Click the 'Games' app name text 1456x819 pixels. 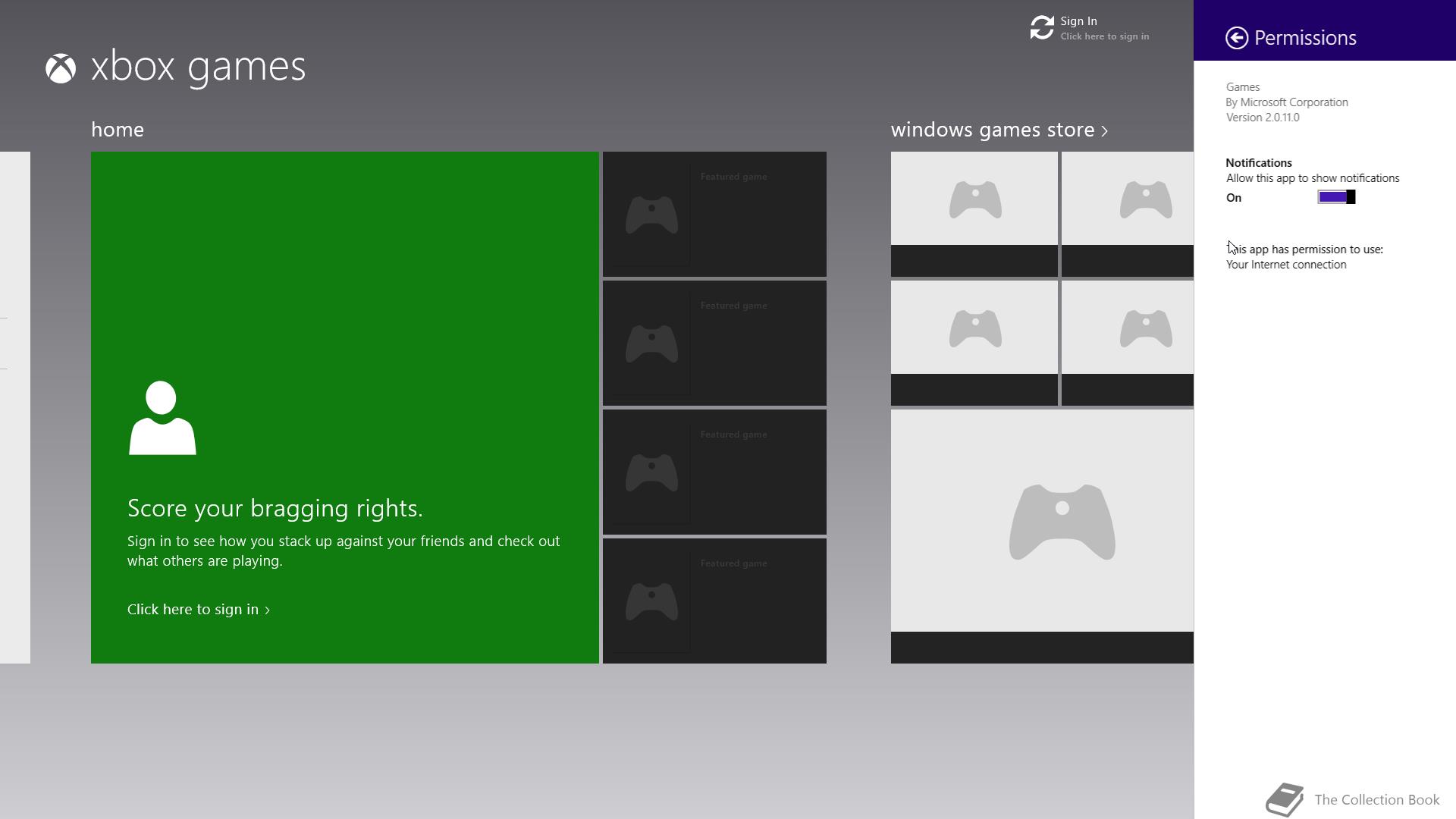[x=1243, y=87]
